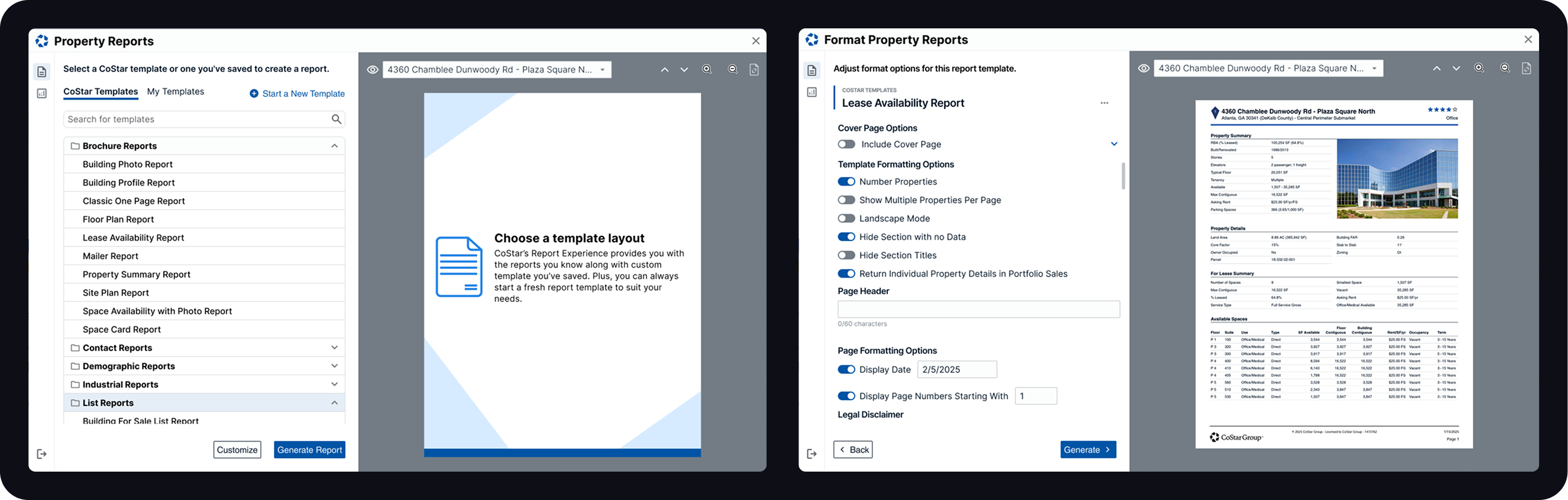Zoom in on Property Reports preview
Image resolution: width=1568 pixels, height=500 pixels.
707,69
